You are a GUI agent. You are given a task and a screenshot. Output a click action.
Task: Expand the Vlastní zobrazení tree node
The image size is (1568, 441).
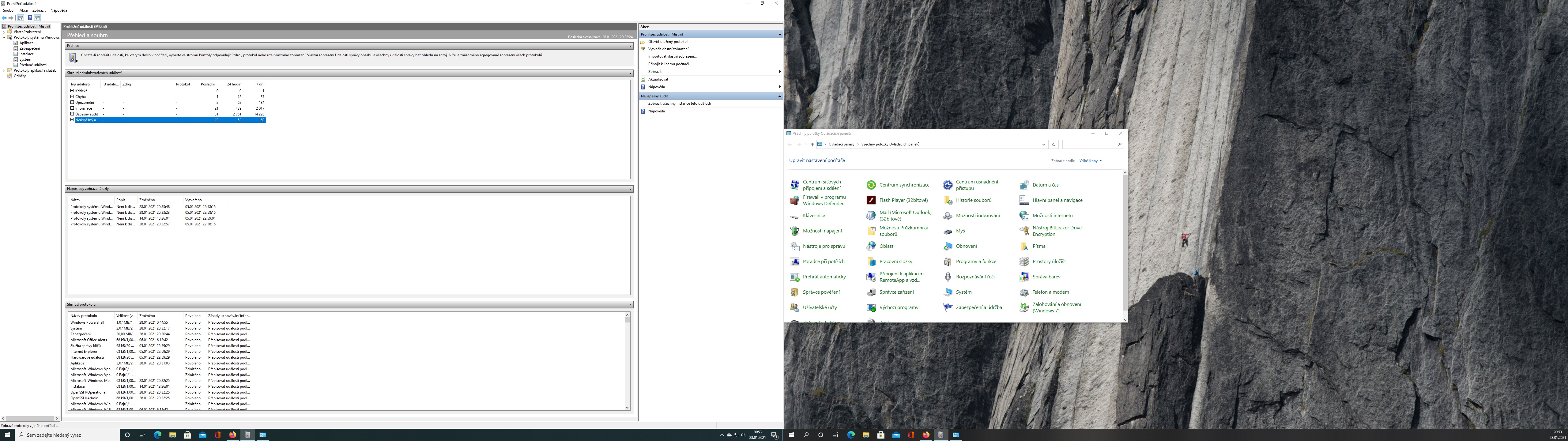pyautogui.click(x=4, y=32)
